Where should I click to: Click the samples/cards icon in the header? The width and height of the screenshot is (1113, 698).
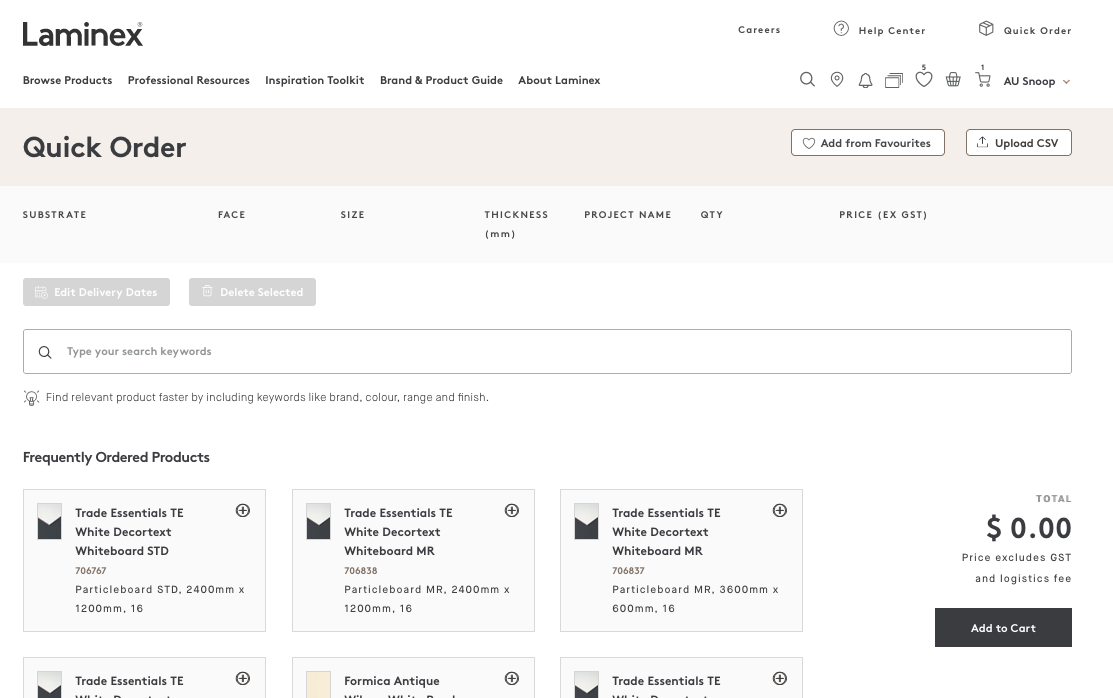(x=894, y=79)
